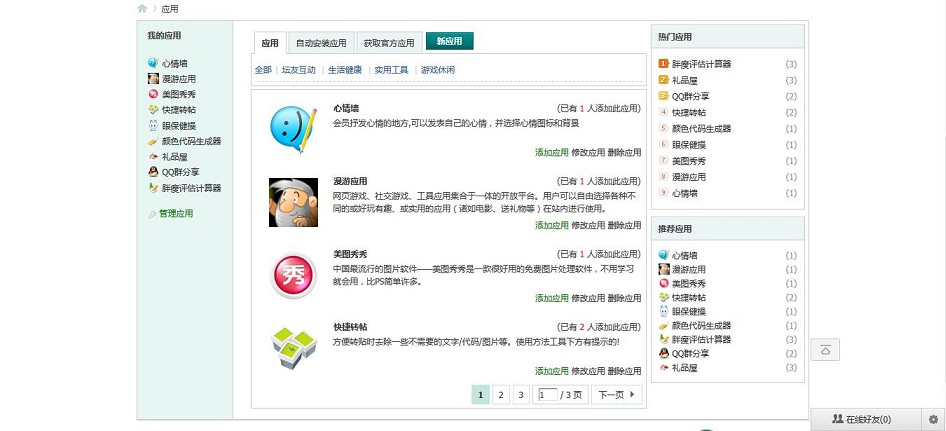Open 颜色代码生成器 ranked 5 in 热门应用
The width and height of the screenshot is (946, 431).
702,129
